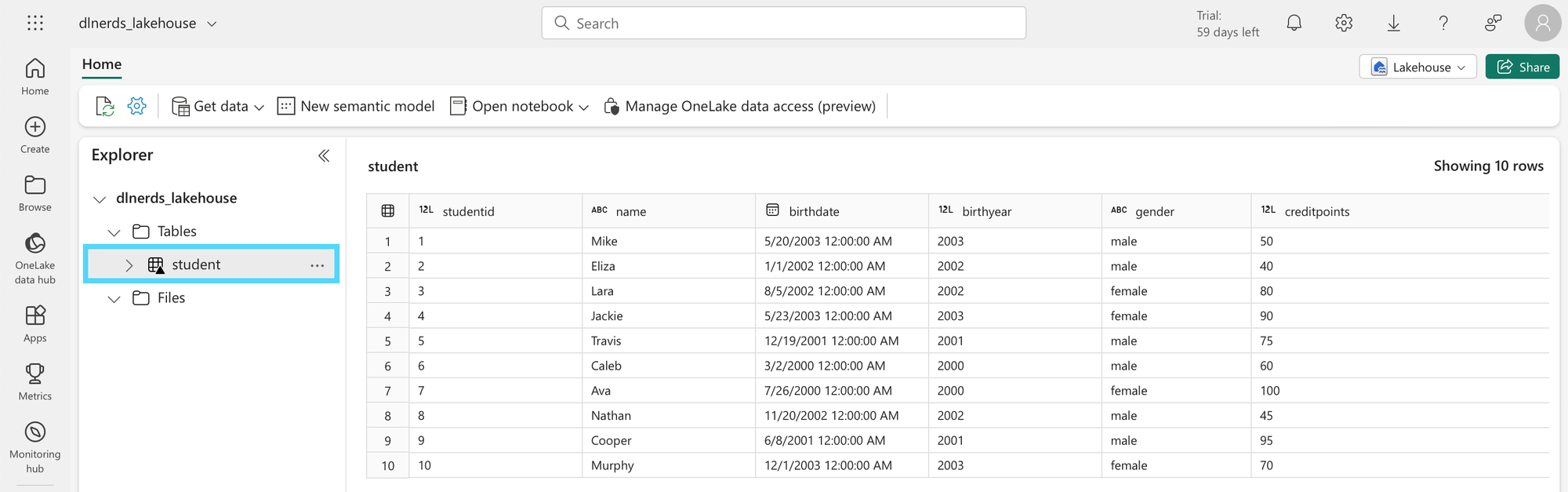Open the Create page from sidebar

click(35, 135)
